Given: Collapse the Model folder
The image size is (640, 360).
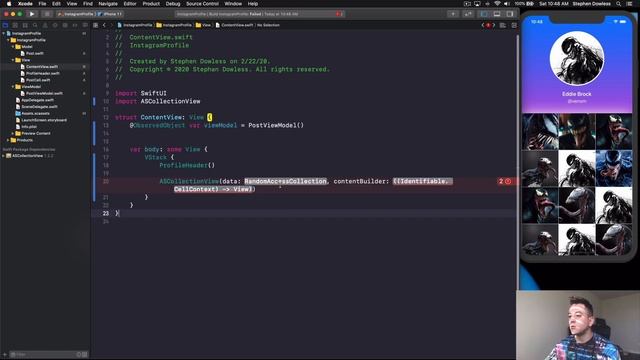Looking at the screenshot, I should point(13,47).
